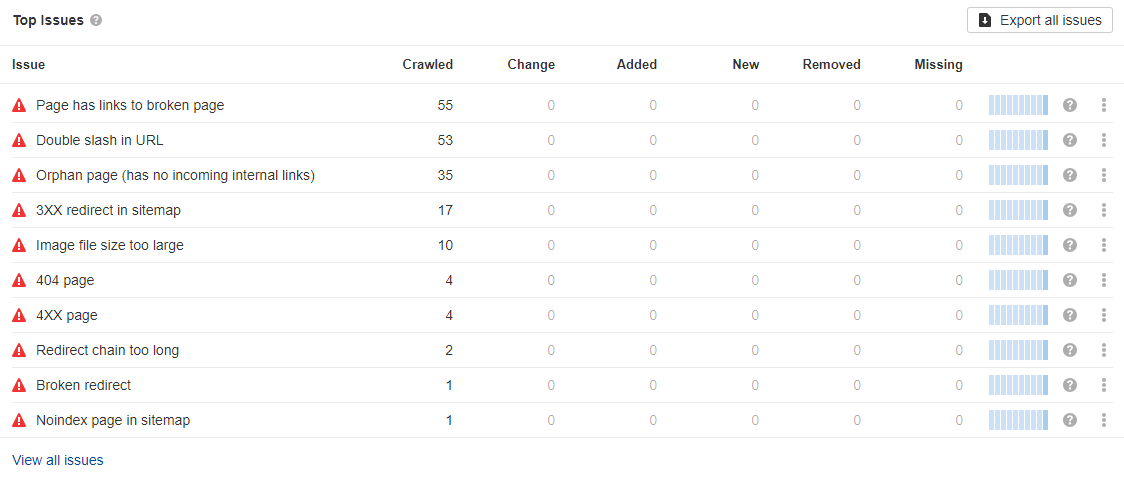Click help icon for Redirect chain too long
Image resolution: width=1124 pixels, height=483 pixels.
(1070, 350)
